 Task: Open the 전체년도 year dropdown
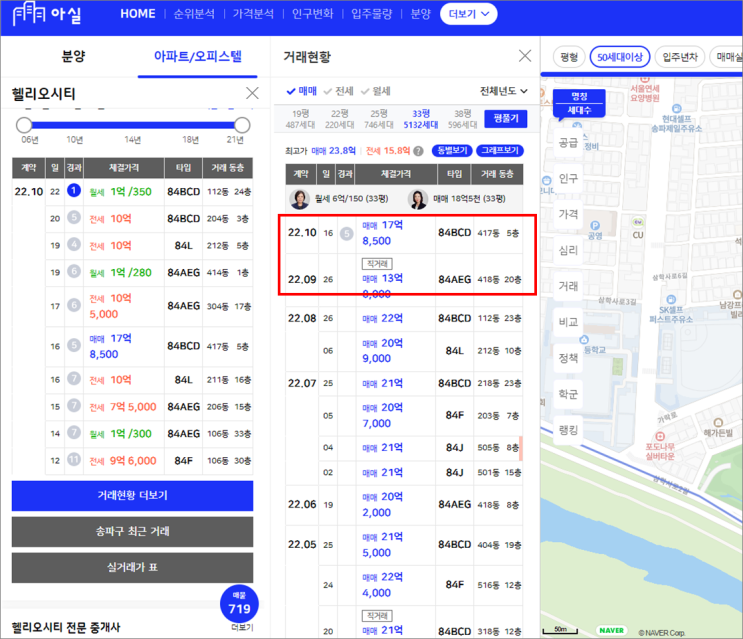tap(504, 91)
